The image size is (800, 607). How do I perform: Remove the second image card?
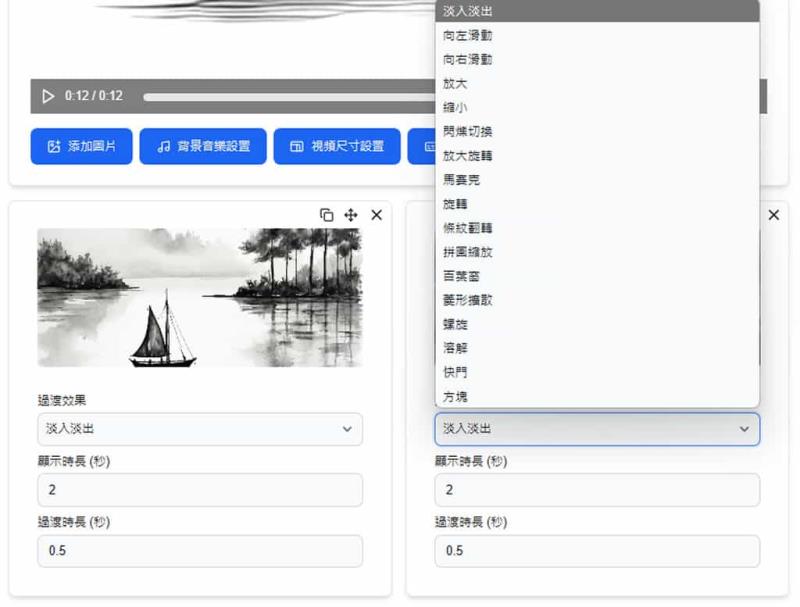click(x=773, y=215)
